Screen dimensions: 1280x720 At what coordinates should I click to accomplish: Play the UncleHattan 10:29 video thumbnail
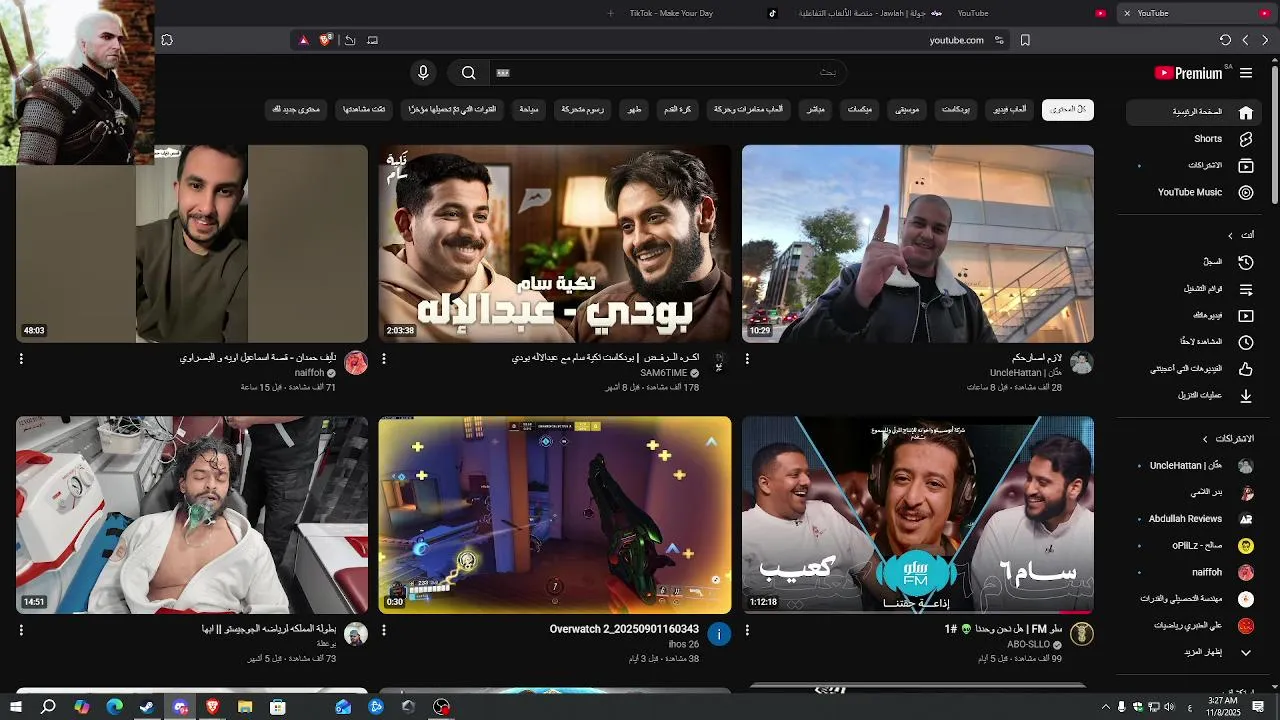click(918, 244)
